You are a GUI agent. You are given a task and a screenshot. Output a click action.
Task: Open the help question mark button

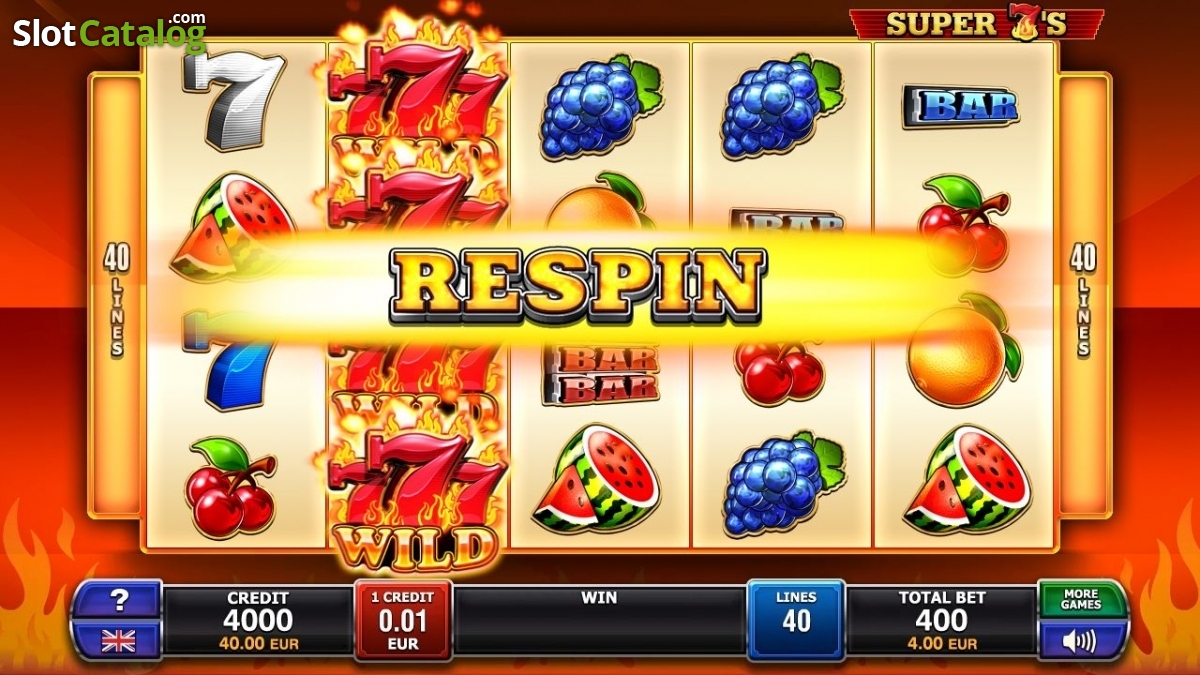(118, 600)
